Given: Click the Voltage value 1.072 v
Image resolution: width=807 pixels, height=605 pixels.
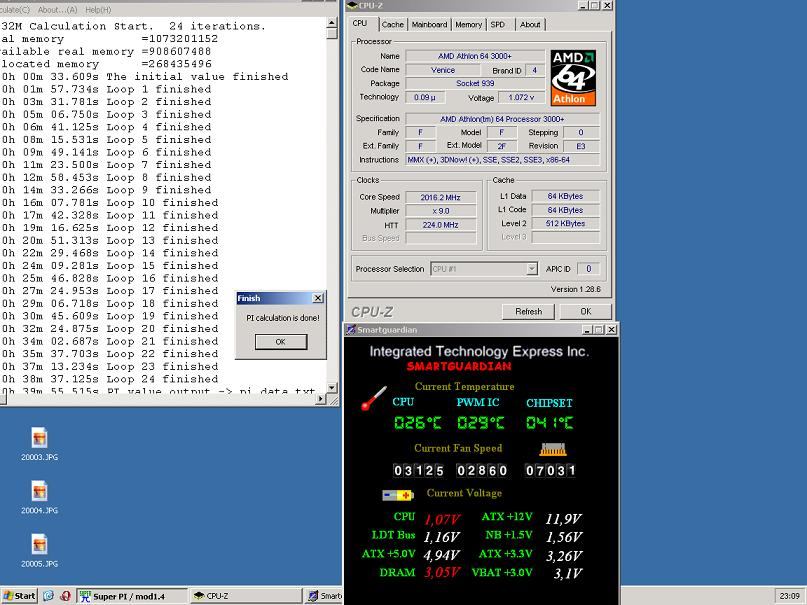Looking at the screenshot, I should [x=521, y=97].
